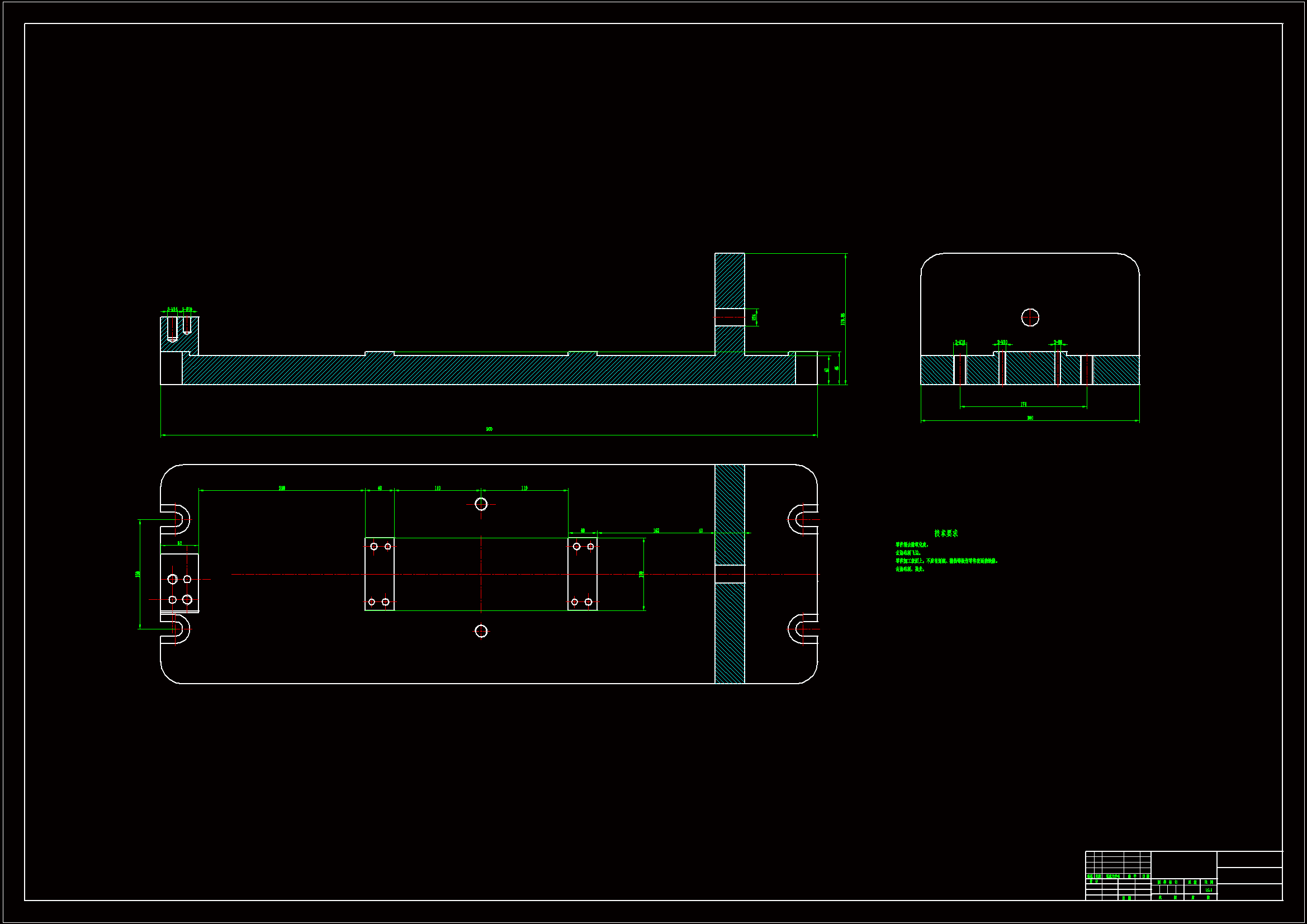Click the title block at bottom right
This screenshot has width=1307, height=924.
[x=1183, y=875]
